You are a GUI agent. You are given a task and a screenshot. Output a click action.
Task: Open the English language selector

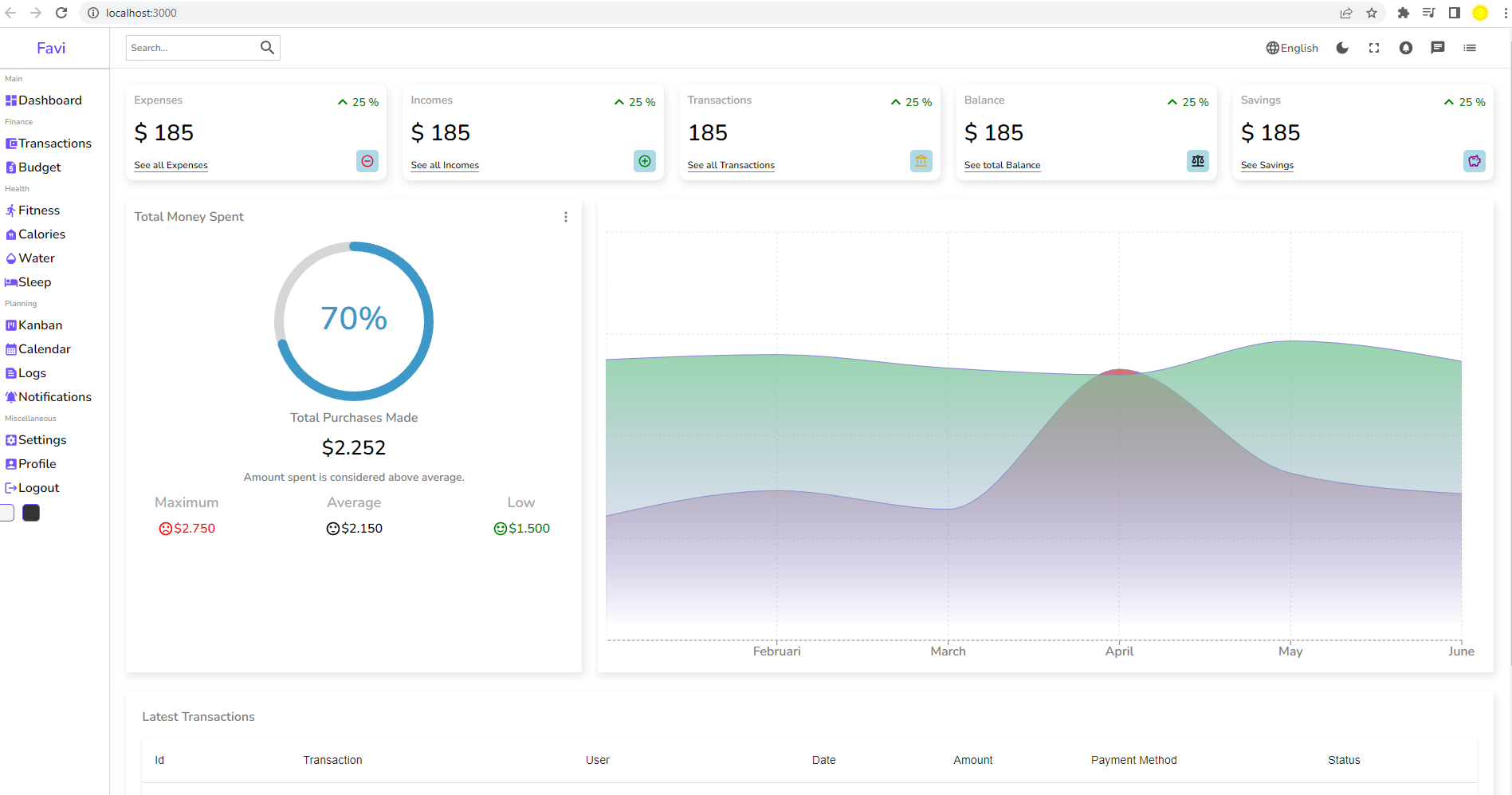click(1291, 48)
